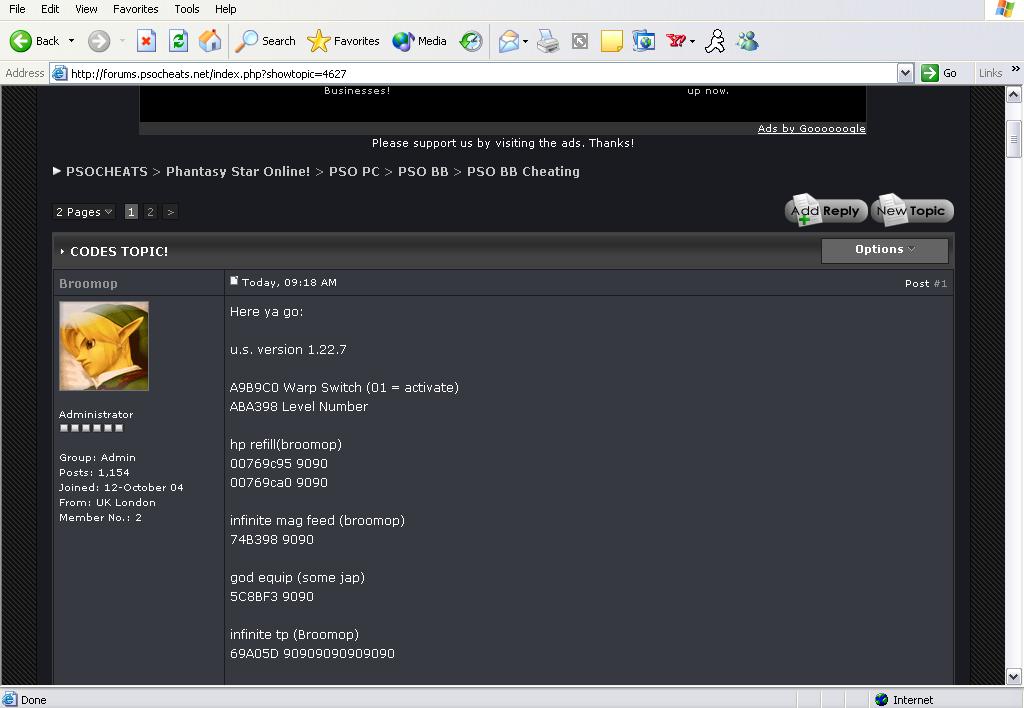
Task: Open the History clock icon
Action: (470, 41)
